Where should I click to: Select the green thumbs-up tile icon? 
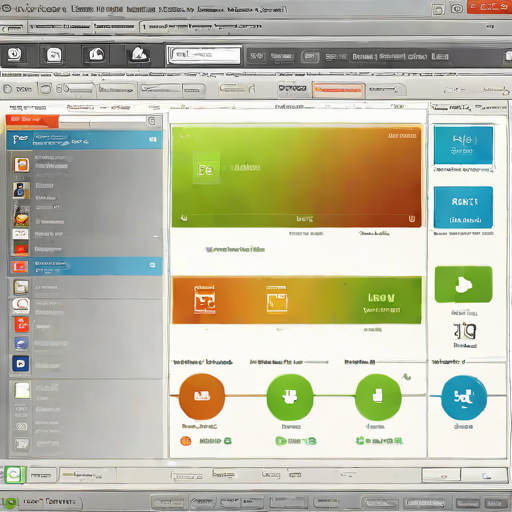463,284
